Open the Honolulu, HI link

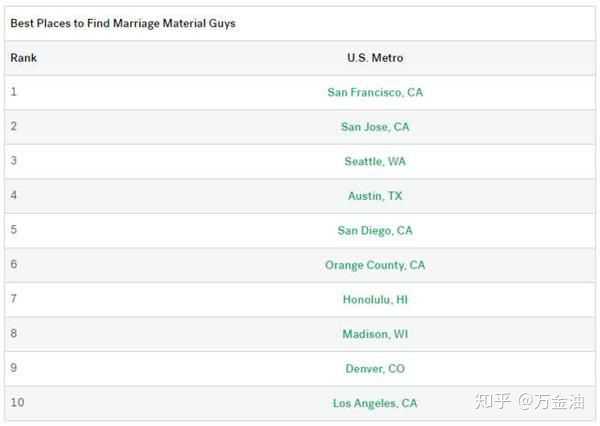tap(375, 299)
